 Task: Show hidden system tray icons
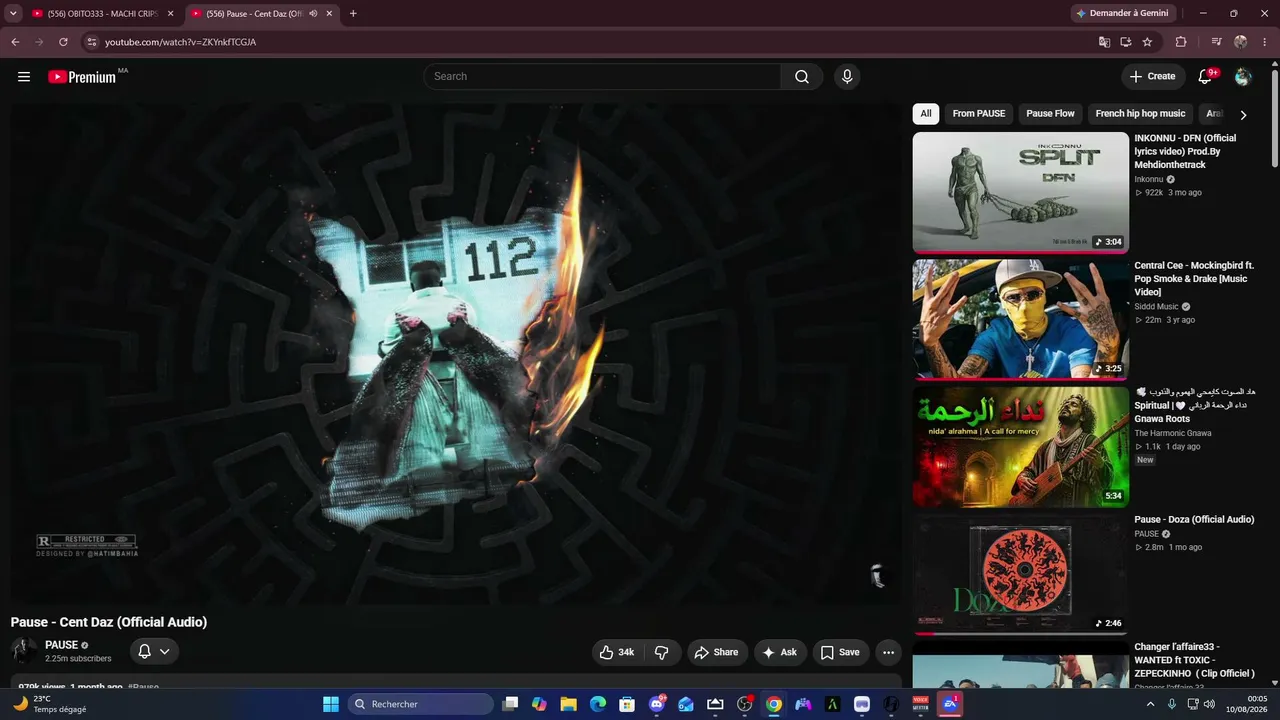point(1150,704)
